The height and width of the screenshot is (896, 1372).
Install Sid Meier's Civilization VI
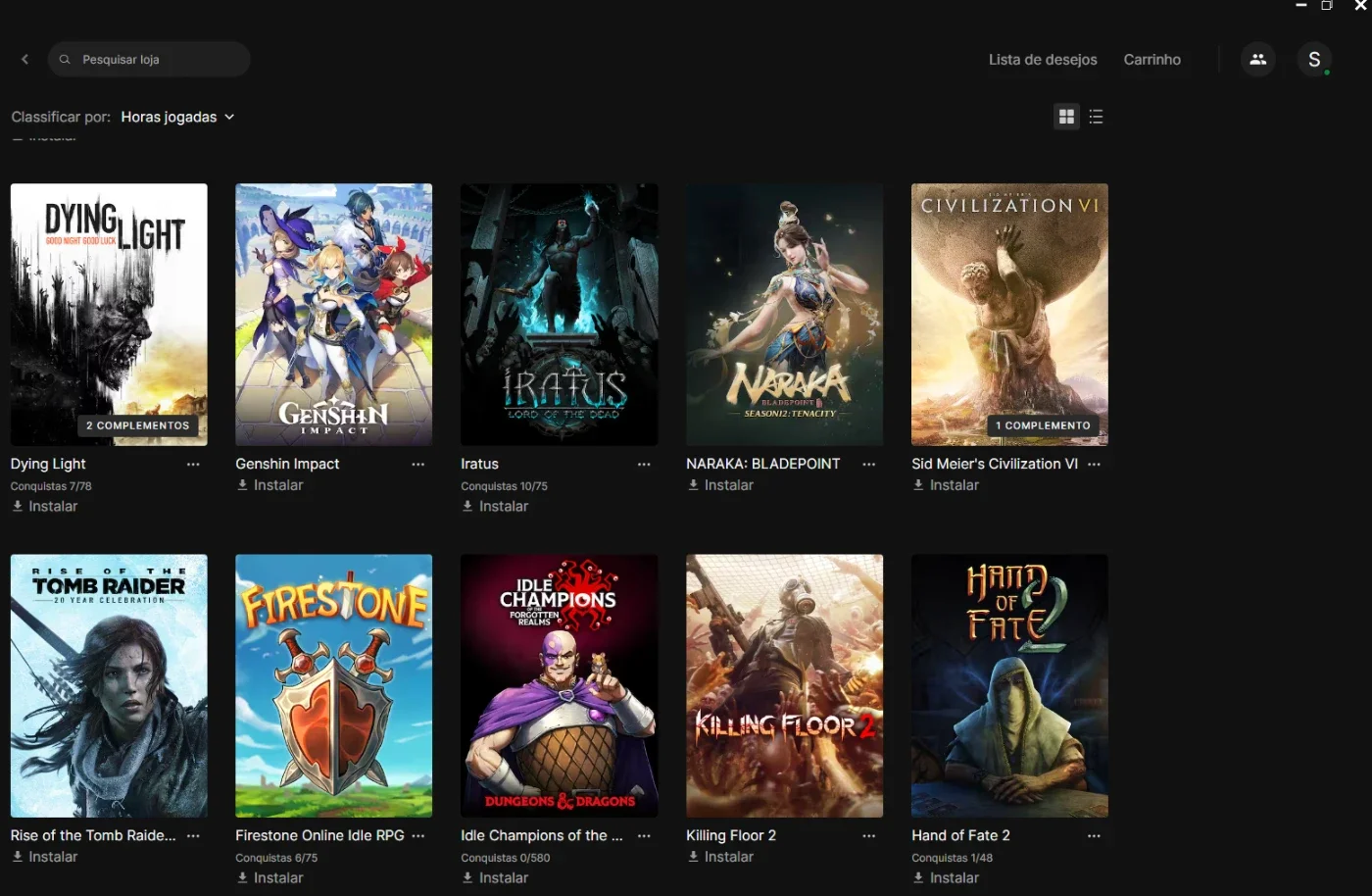coord(946,485)
